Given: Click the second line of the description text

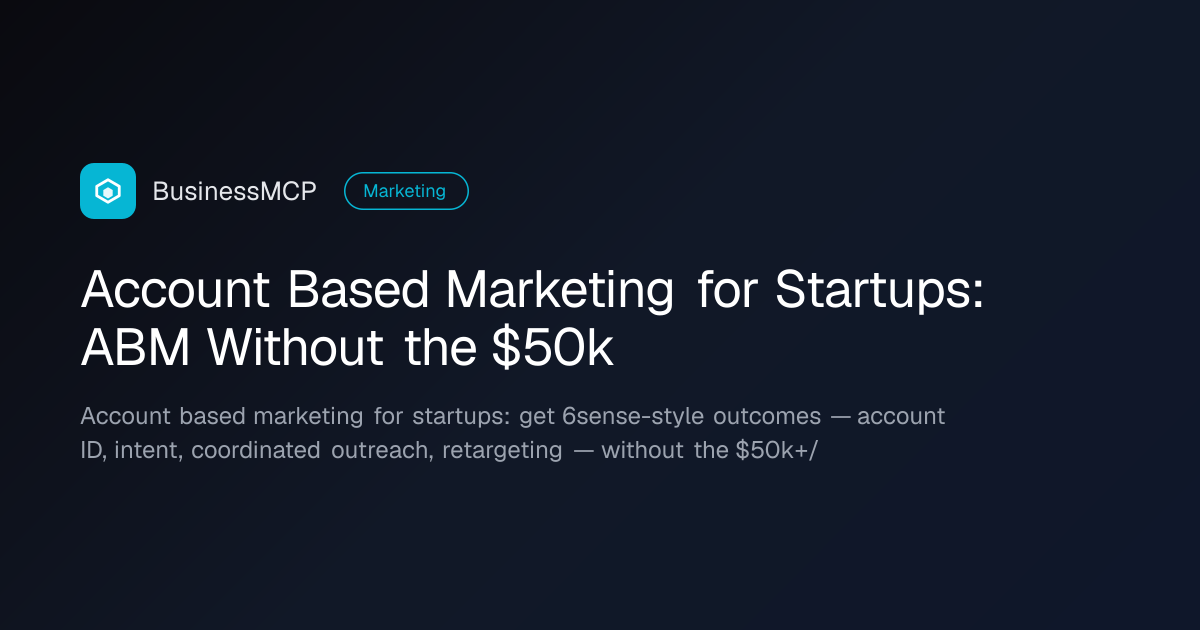Looking at the screenshot, I should pos(449,450).
